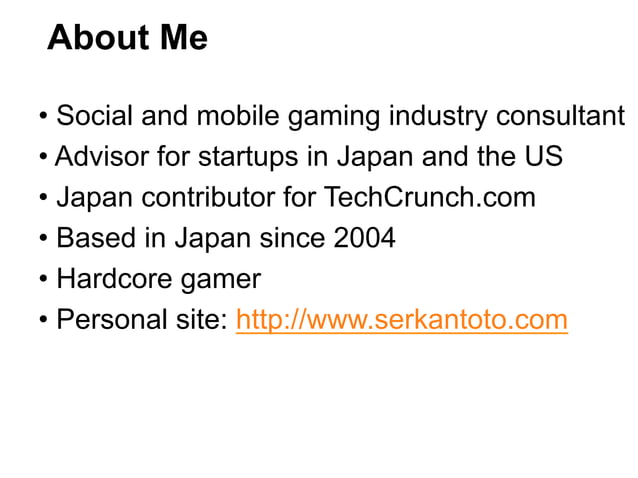
Task: Click the "About Me" slide title
Action: pos(127,37)
